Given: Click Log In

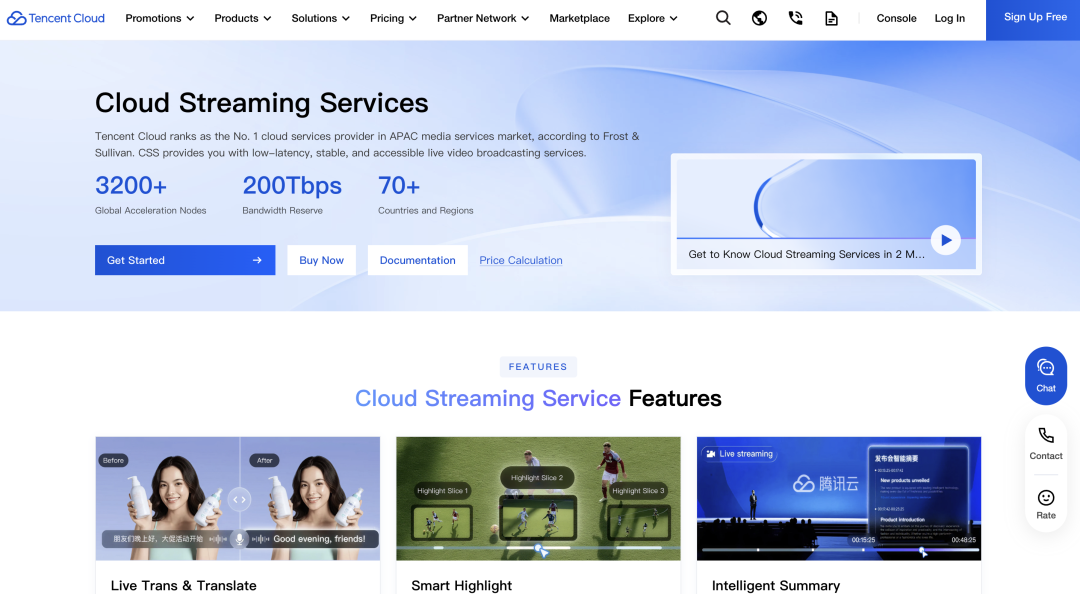Looking at the screenshot, I should 949,18.
